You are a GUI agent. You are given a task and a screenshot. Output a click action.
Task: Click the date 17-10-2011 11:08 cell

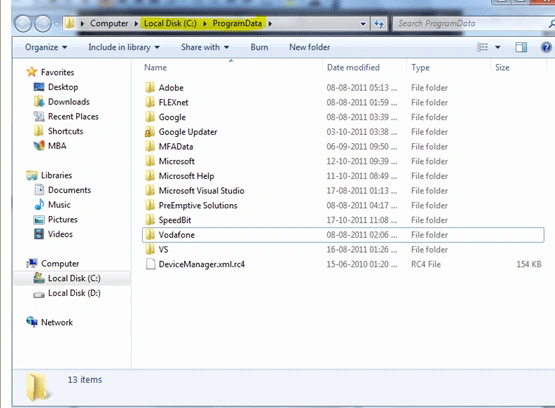pos(361,220)
